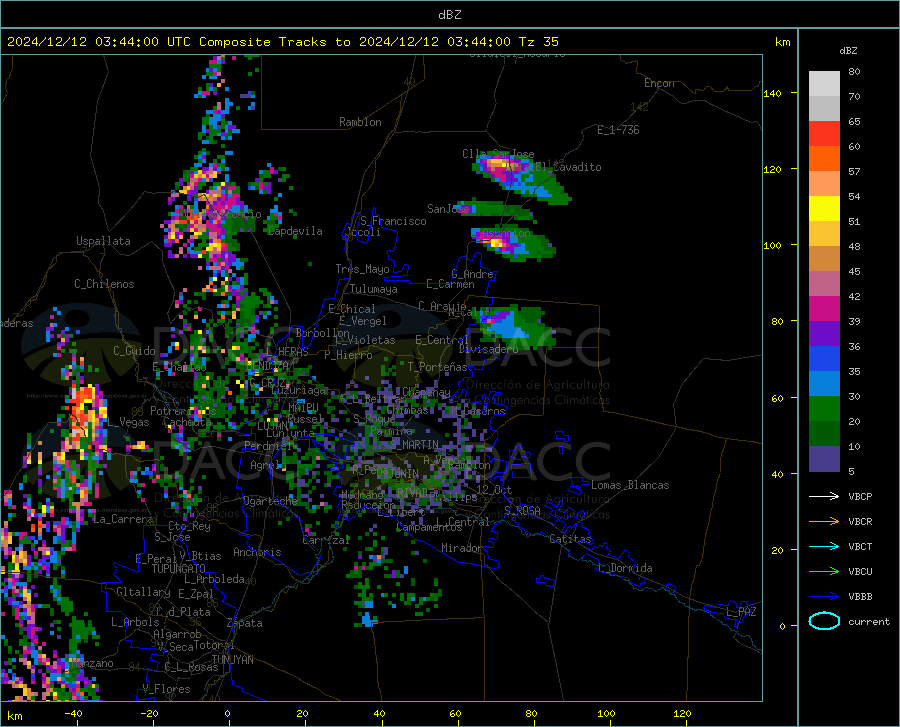The height and width of the screenshot is (727, 900).
Task: Click the Capdevila location label
Action: pos(296,231)
